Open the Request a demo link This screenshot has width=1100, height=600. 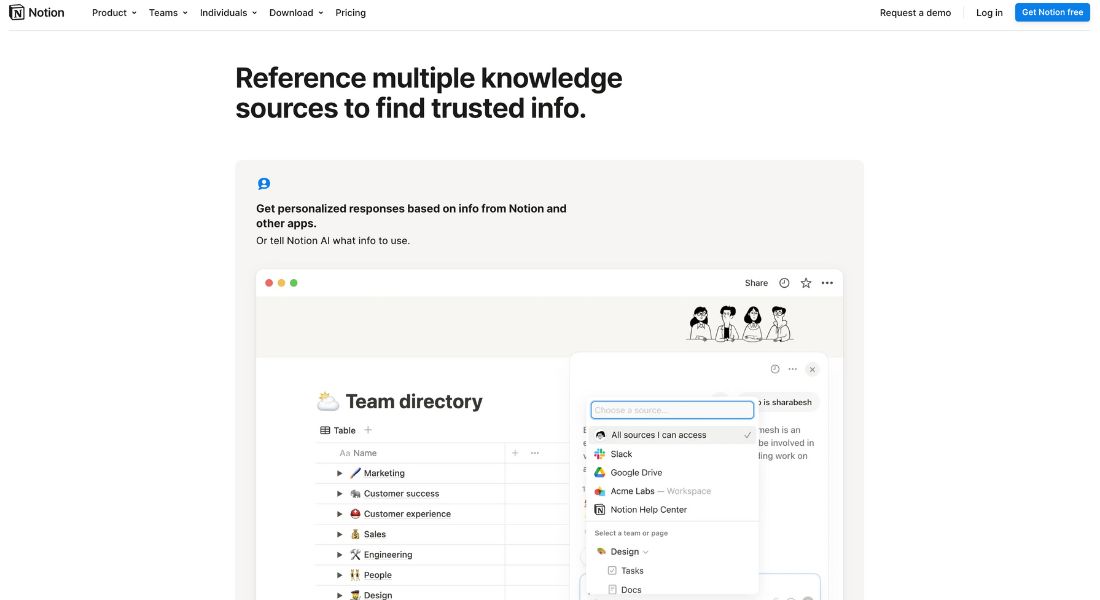[915, 12]
